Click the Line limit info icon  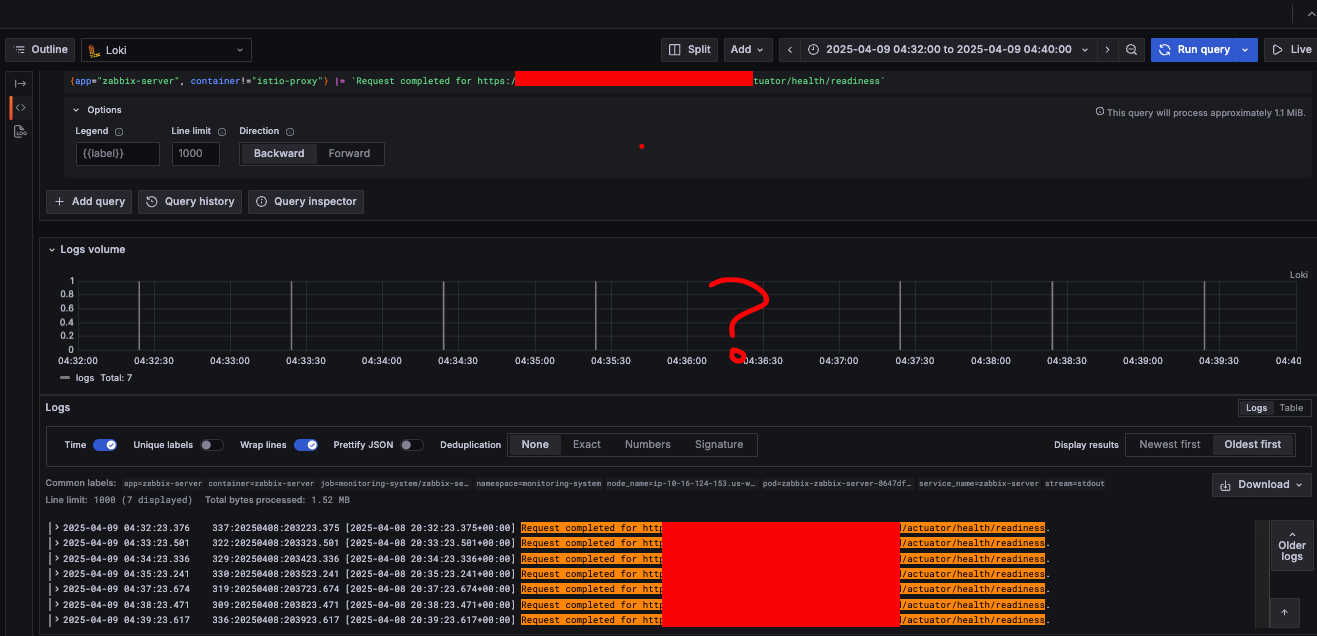[222, 131]
